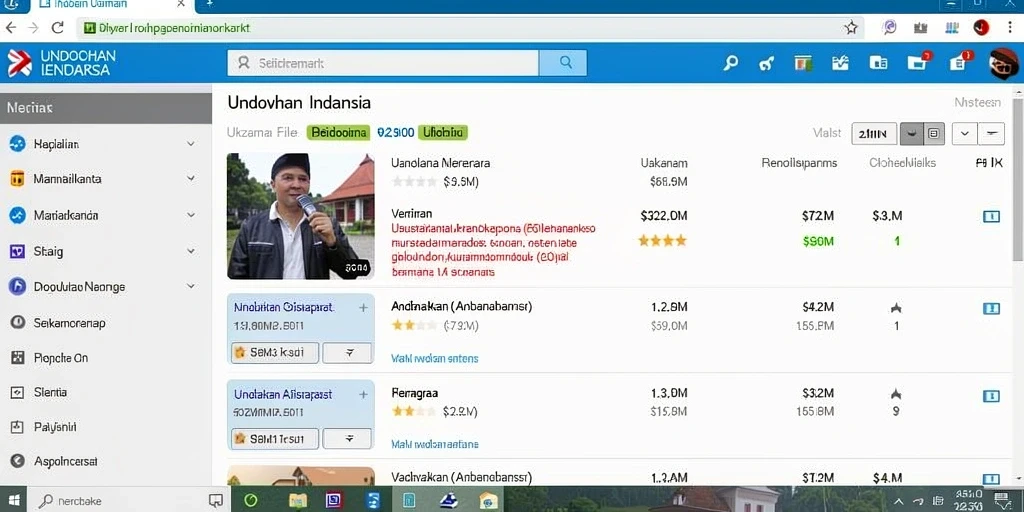Open the user avatar in header
Screen dimensions: 1024x512
point(1004,64)
